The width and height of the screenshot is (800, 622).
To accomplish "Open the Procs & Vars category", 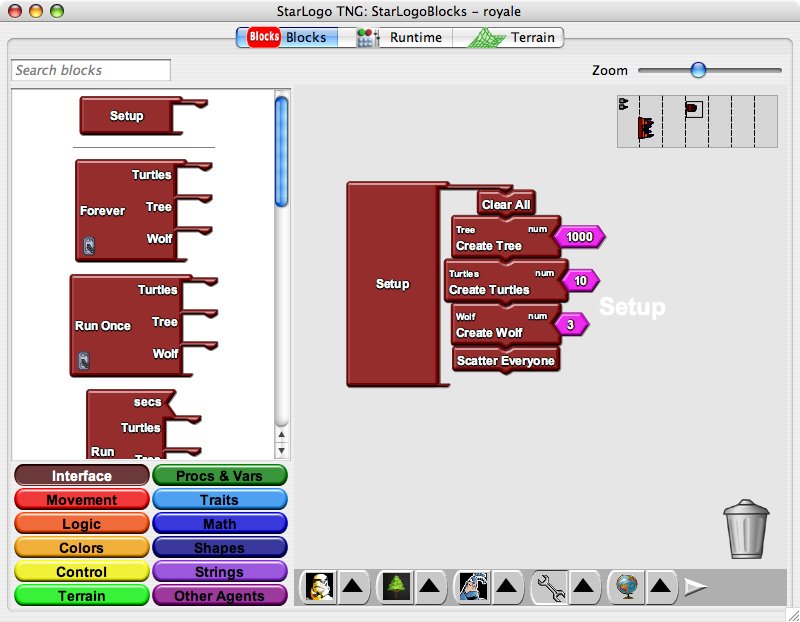I will pos(219,476).
